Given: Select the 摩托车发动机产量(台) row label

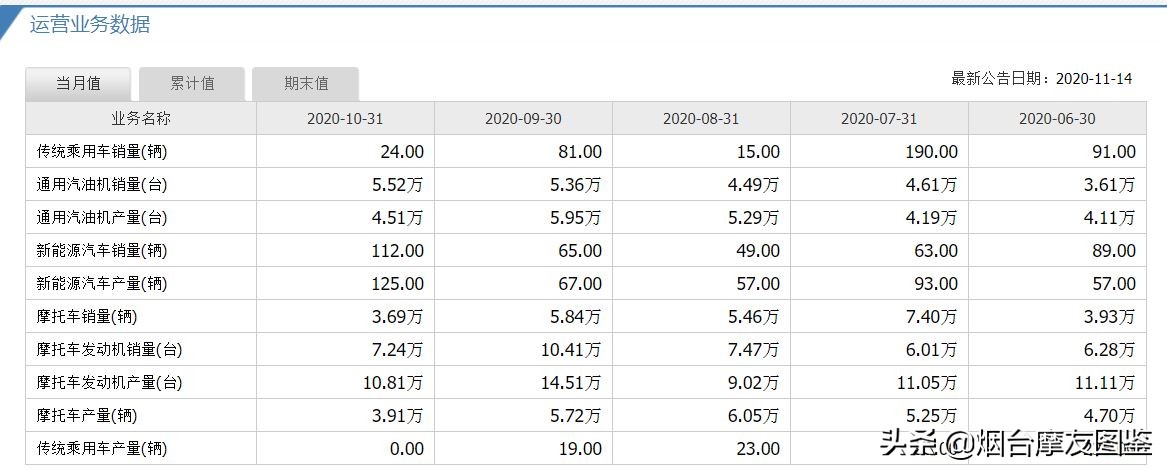Looking at the screenshot, I should (x=109, y=383).
